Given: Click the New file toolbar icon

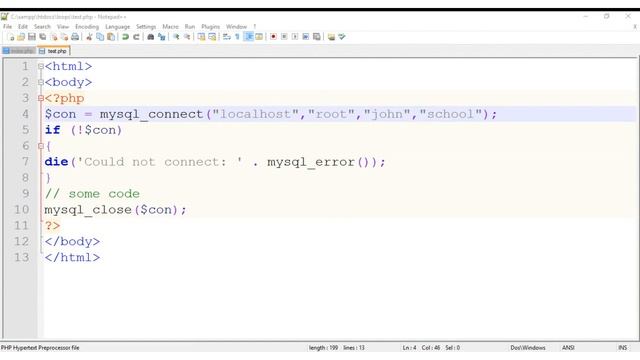Looking at the screenshot, I should tap(11, 37).
